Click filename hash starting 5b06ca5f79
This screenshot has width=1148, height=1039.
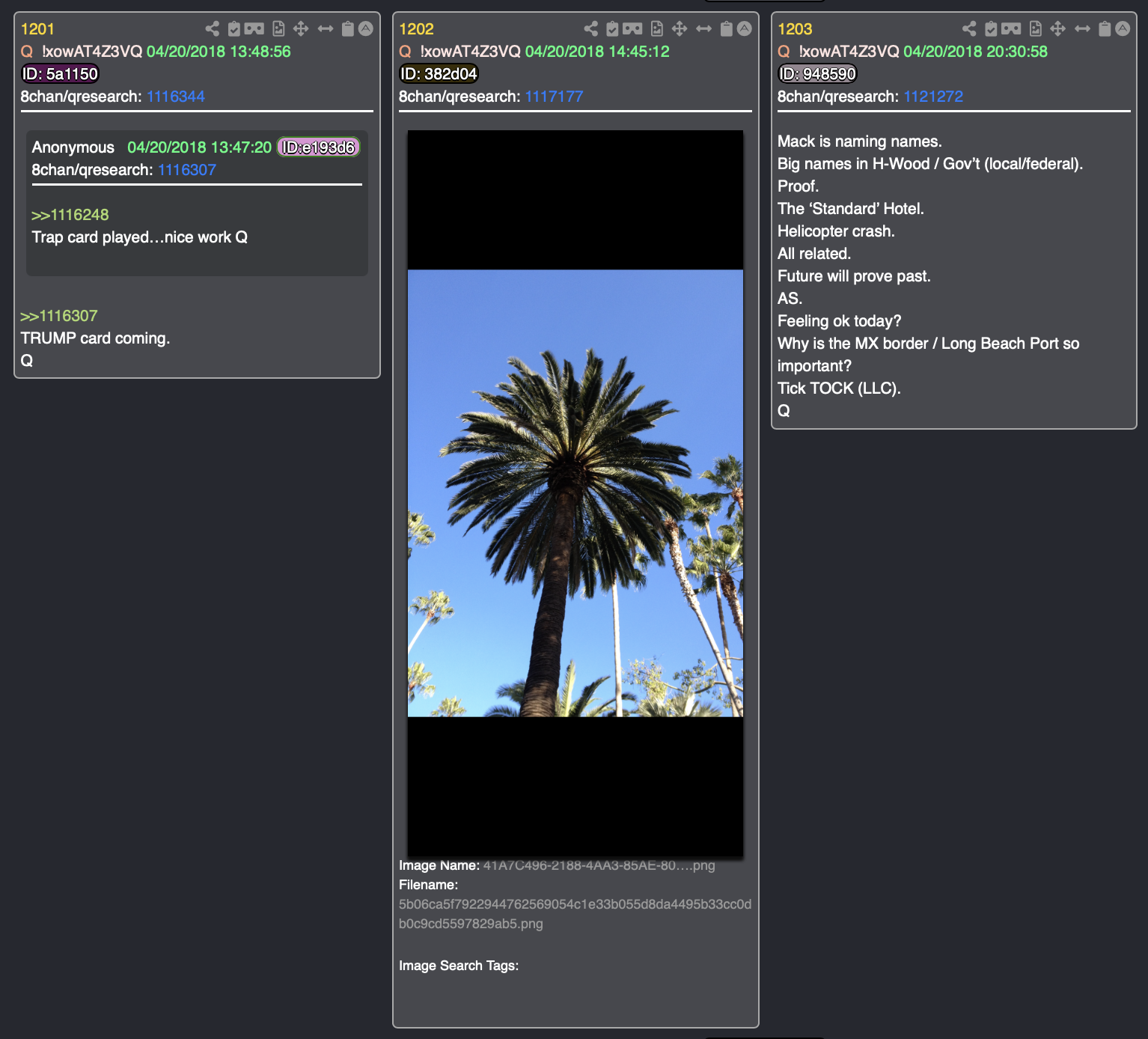coord(575,914)
